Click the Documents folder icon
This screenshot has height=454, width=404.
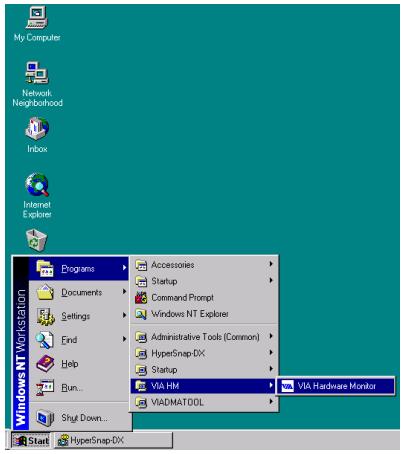click(x=45, y=292)
